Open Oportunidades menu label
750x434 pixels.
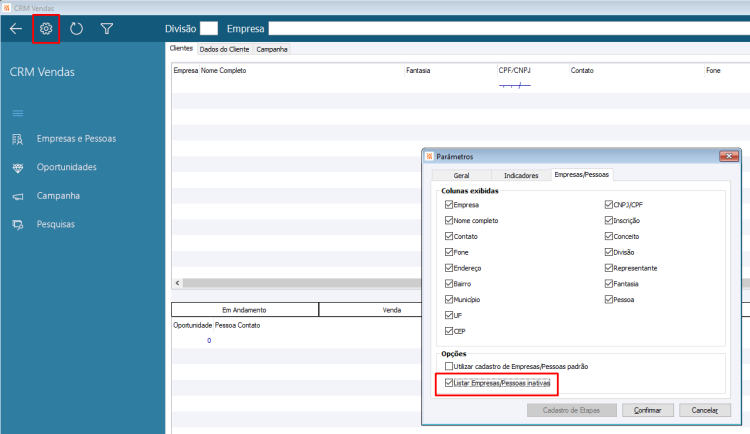click(x=66, y=167)
